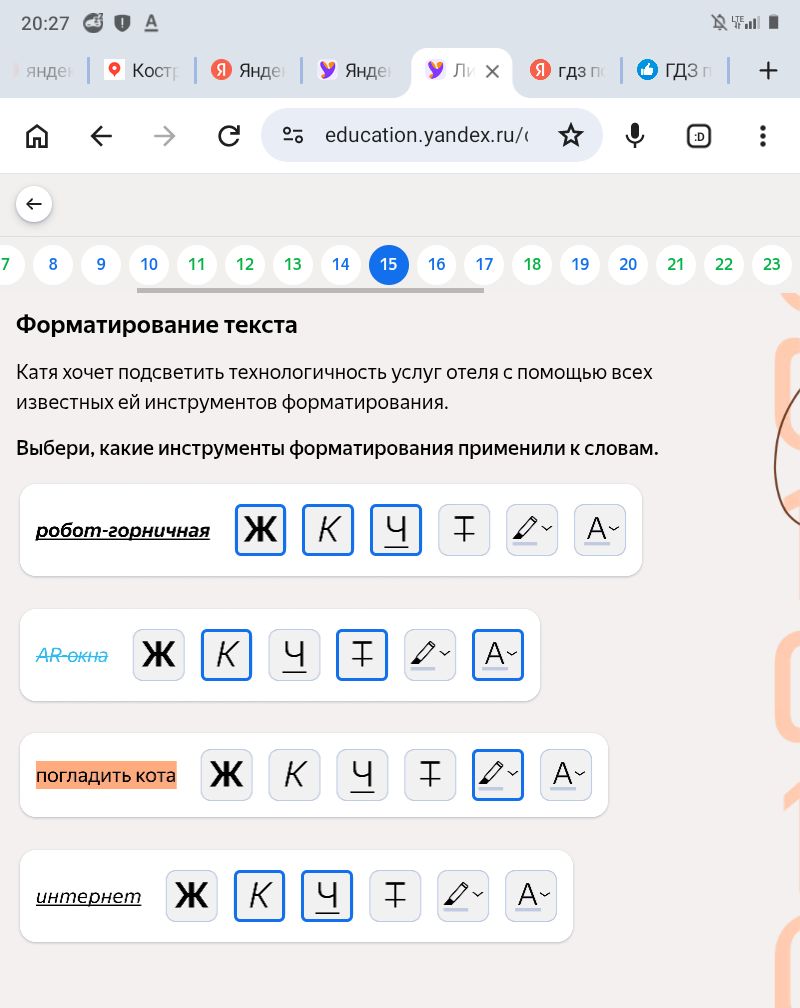This screenshot has height=1008, width=800.
Task: Jump to task number 23
Action: [772, 264]
